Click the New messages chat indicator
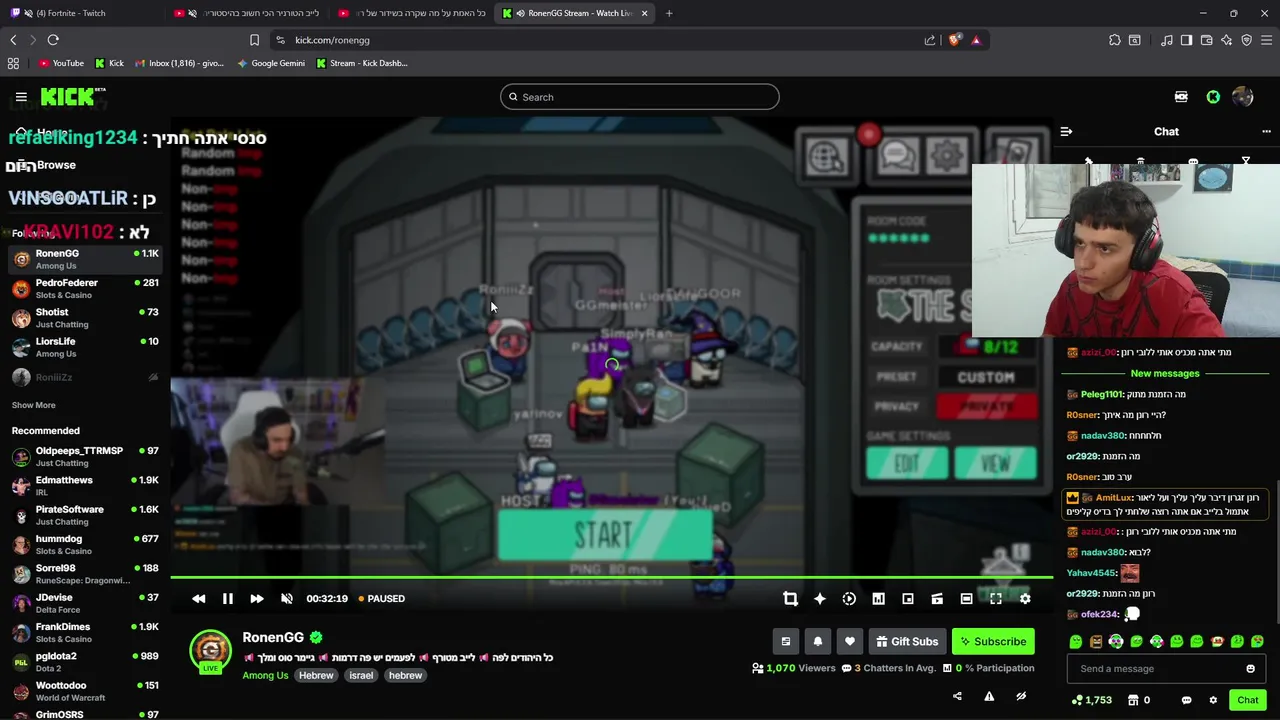This screenshot has height=720, width=1280. click(1165, 373)
